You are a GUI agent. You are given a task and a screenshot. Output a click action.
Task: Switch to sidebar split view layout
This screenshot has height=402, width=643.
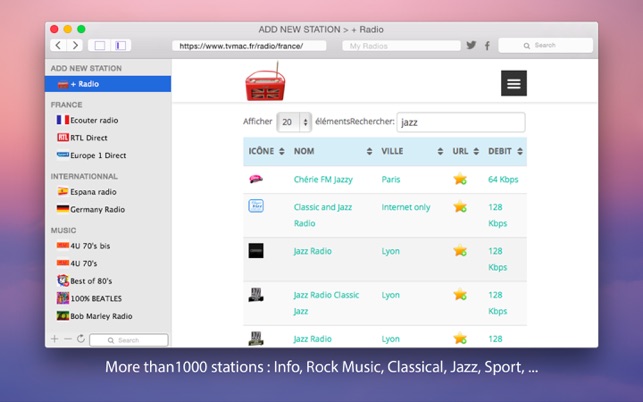[x=121, y=45]
